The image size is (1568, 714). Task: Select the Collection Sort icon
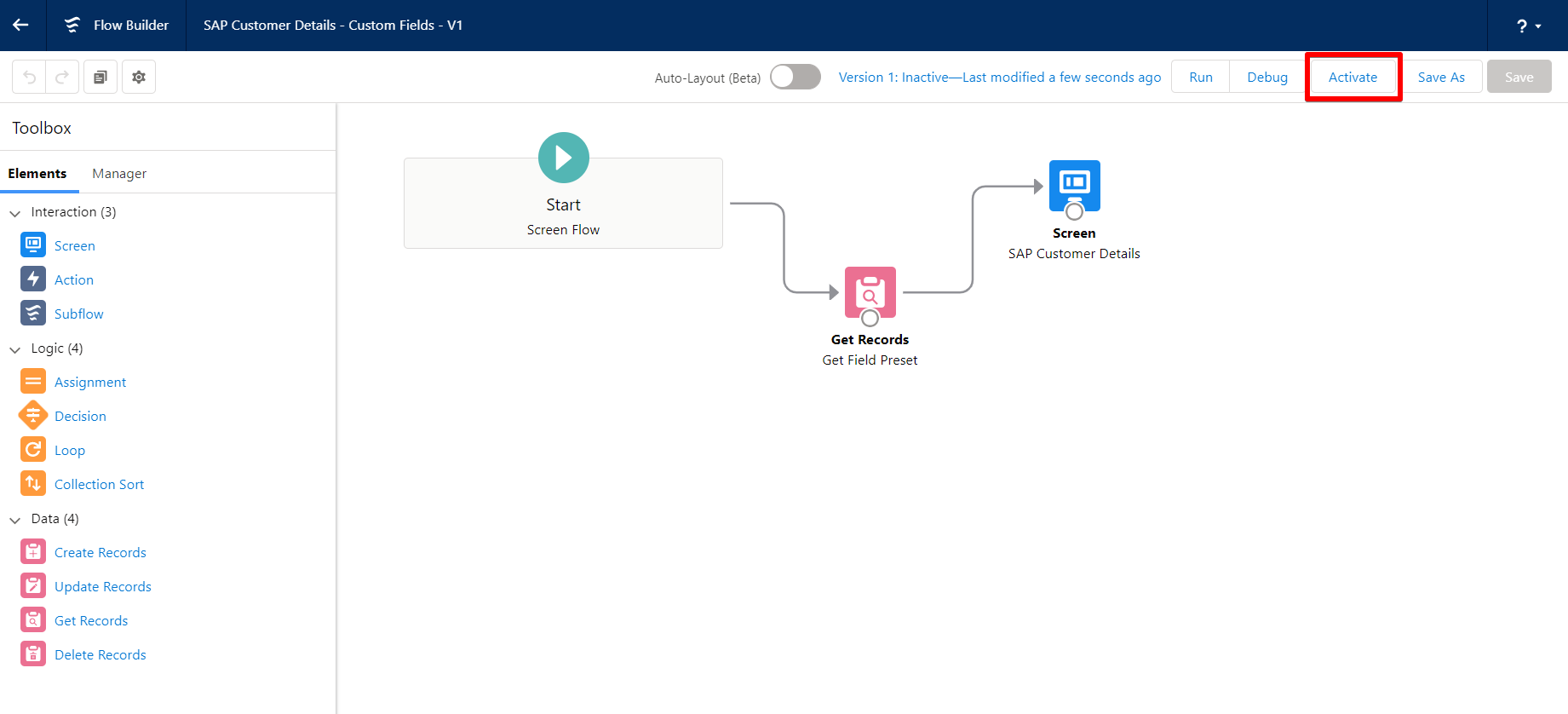[x=33, y=483]
